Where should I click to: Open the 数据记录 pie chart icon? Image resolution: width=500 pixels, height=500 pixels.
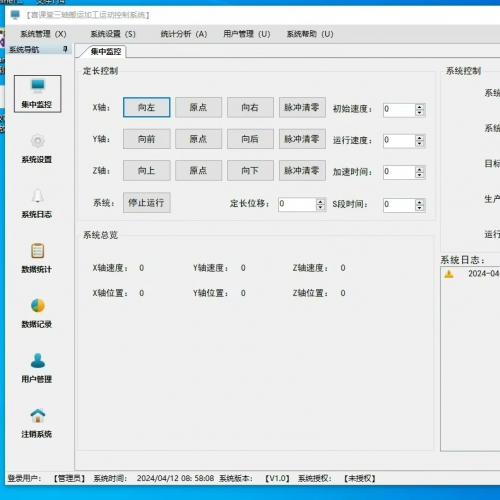[x=37, y=306]
